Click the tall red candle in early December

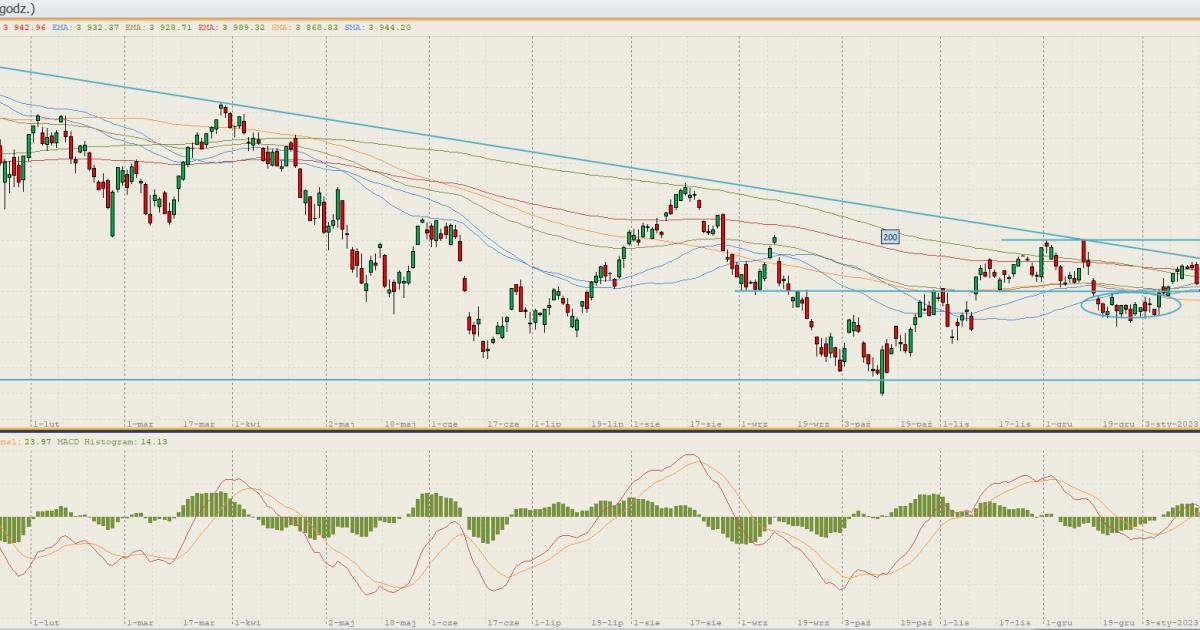[x=1085, y=251]
